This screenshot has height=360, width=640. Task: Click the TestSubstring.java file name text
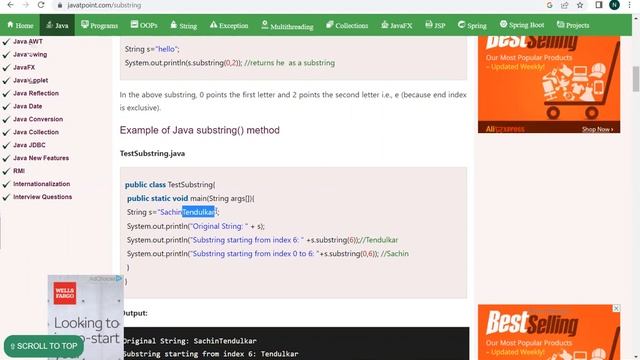pyautogui.click(x=152, y=153)
